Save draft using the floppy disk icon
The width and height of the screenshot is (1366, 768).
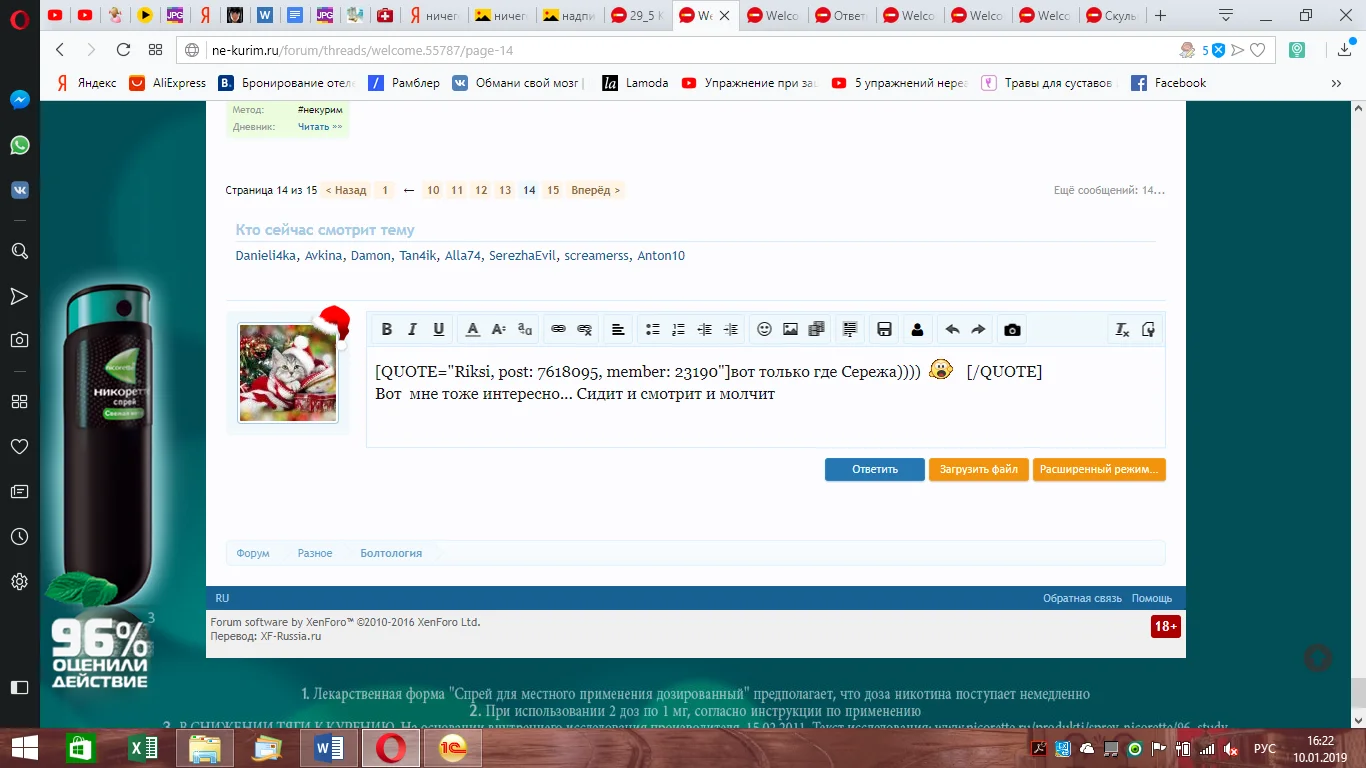coord(885,330)
